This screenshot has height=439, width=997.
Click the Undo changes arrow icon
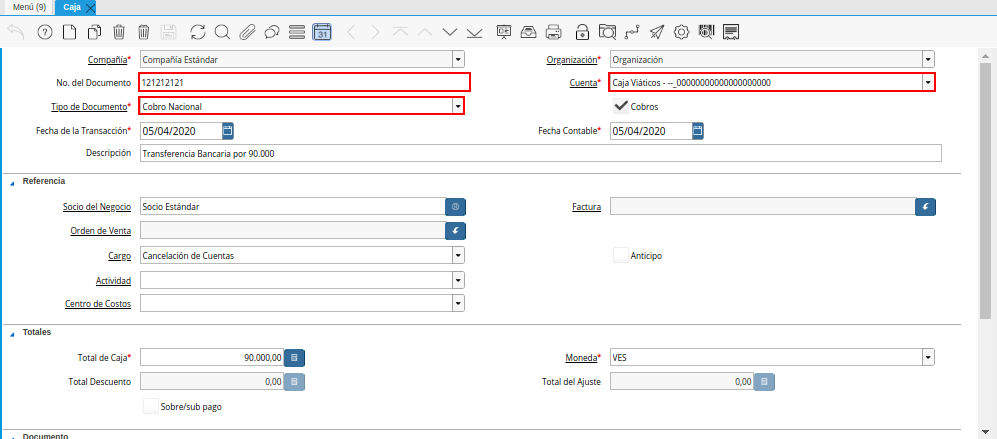click(x=16, y=32)
